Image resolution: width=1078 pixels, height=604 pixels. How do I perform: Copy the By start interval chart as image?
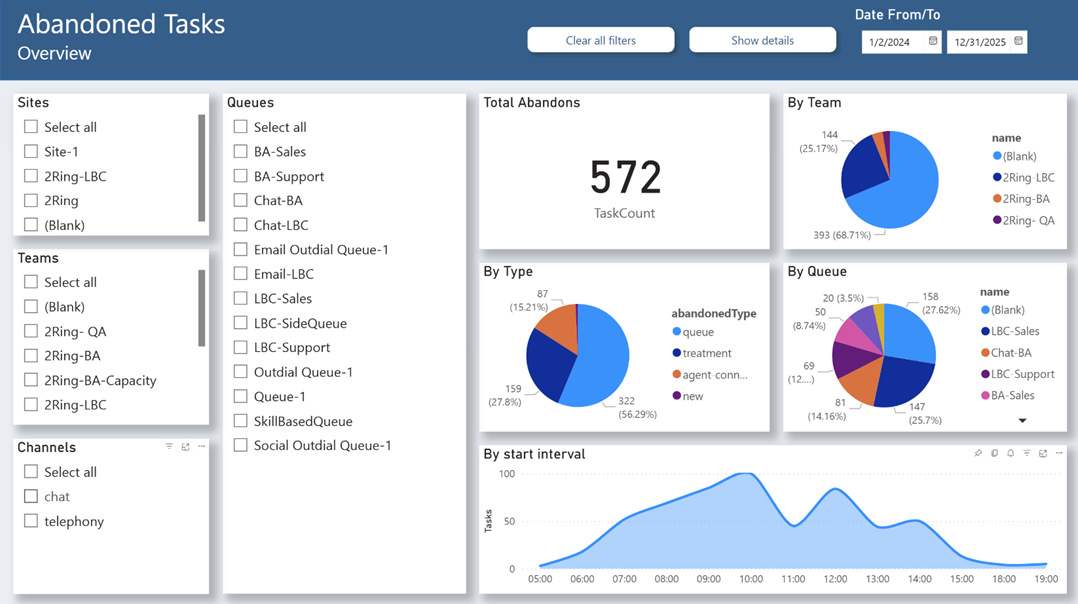992,453
